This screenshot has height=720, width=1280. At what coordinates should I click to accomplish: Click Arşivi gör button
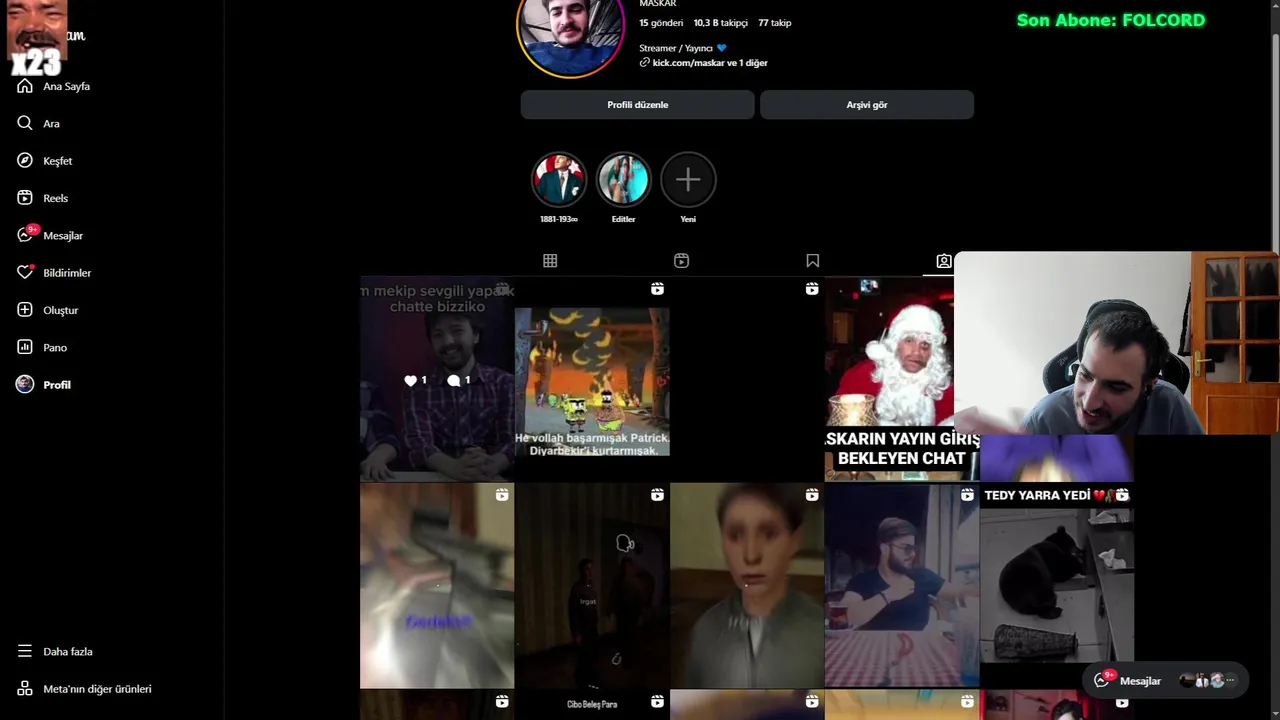(867, 105)
